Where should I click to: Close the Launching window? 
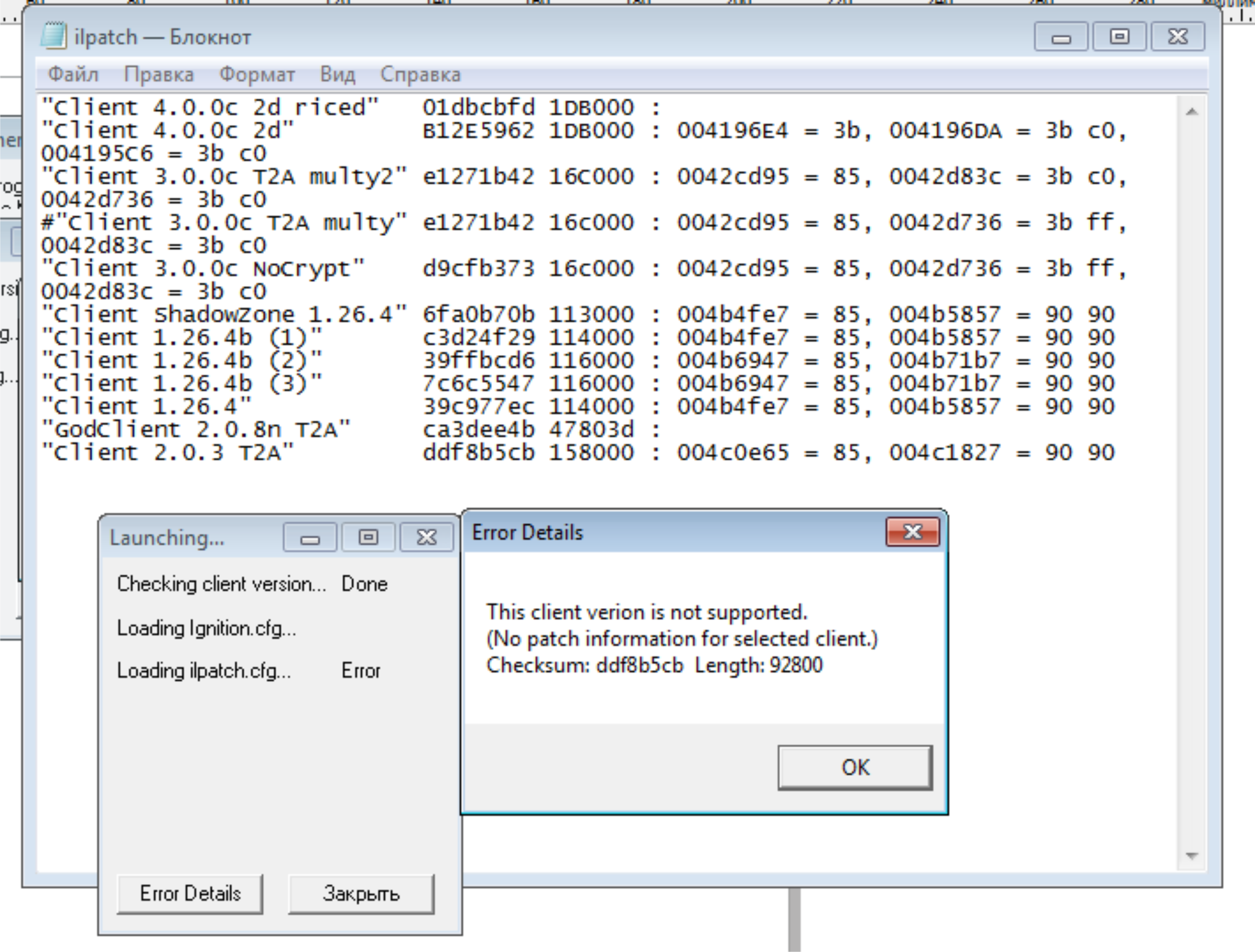click(426, 537)
